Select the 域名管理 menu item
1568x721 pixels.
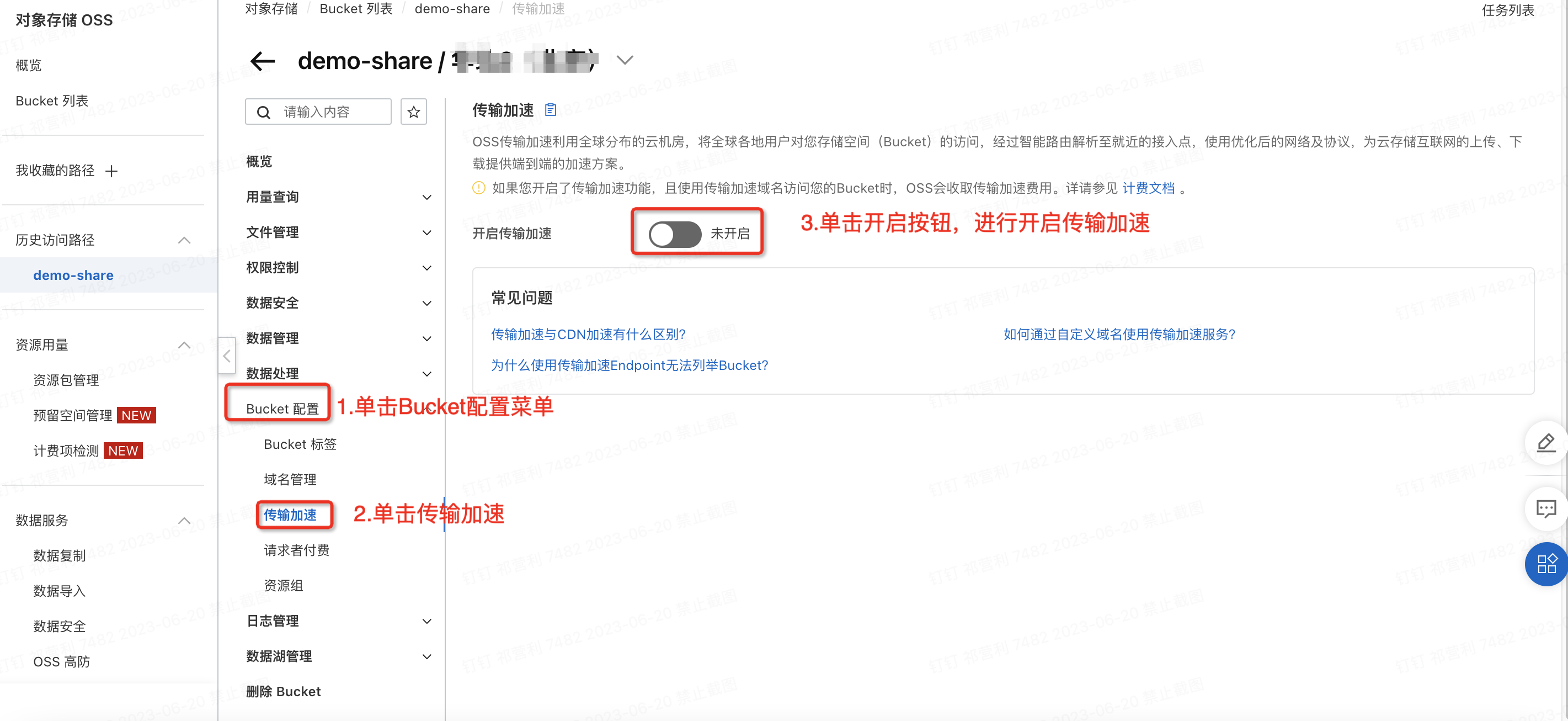[x=290, y=480]
